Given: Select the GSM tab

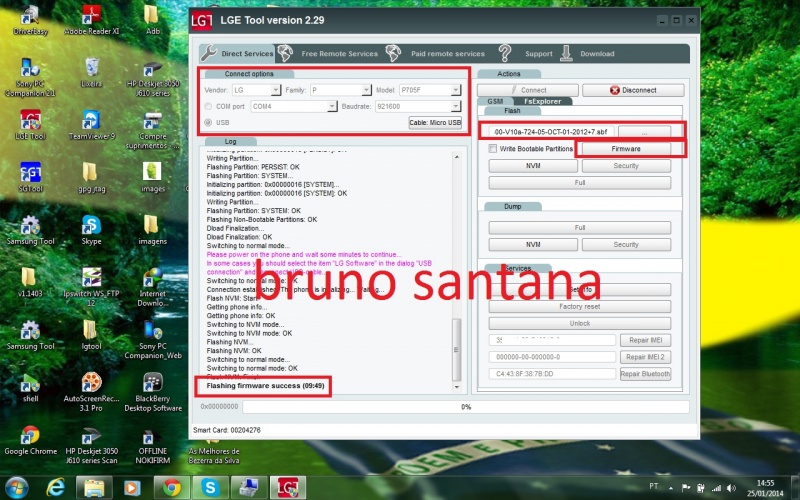Looking at the screenshot, I should coord(495,101).
